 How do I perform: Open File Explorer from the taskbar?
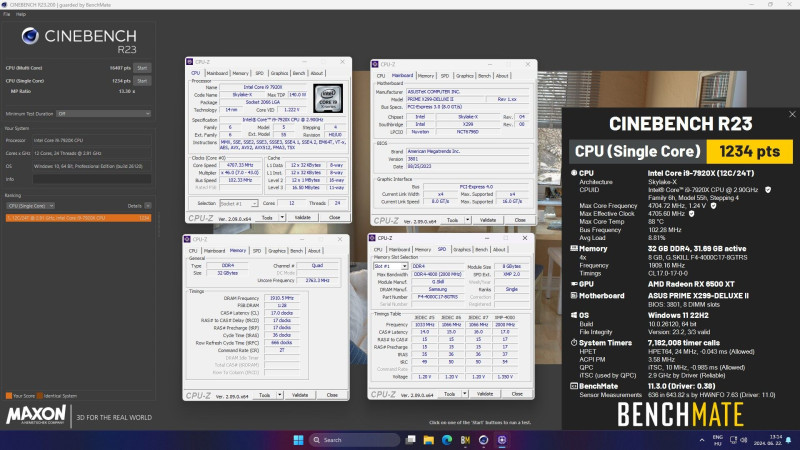429,440
